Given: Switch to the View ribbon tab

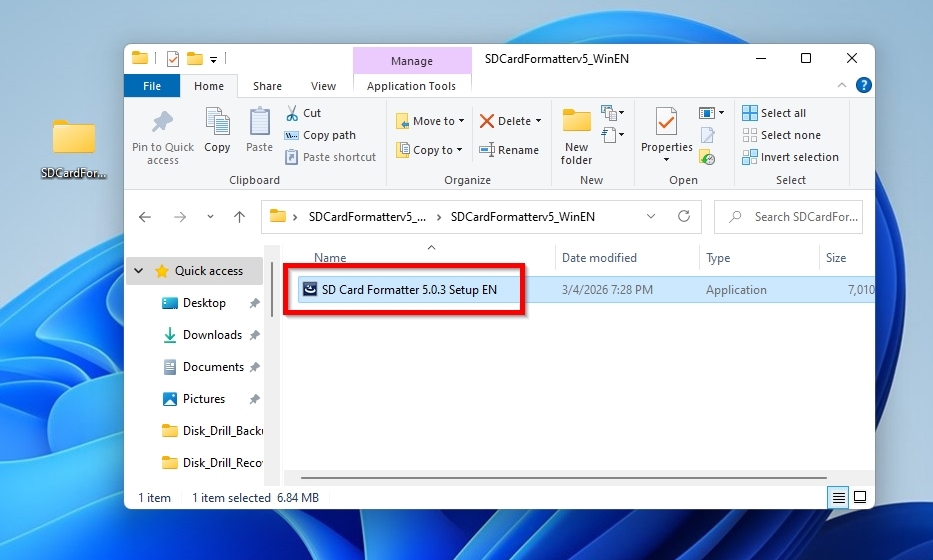Looking at the screenshot, I should (x=323, y=86).
